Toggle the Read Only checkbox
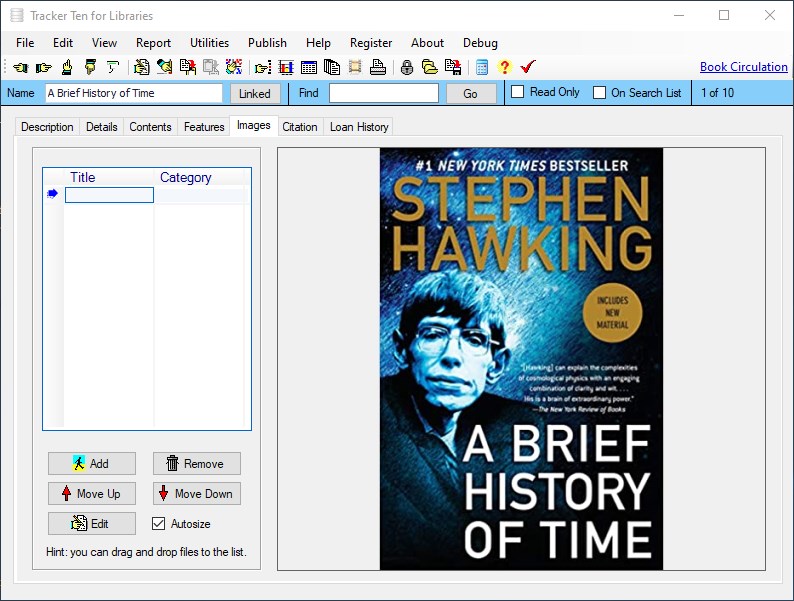 (x=517, y=92)
